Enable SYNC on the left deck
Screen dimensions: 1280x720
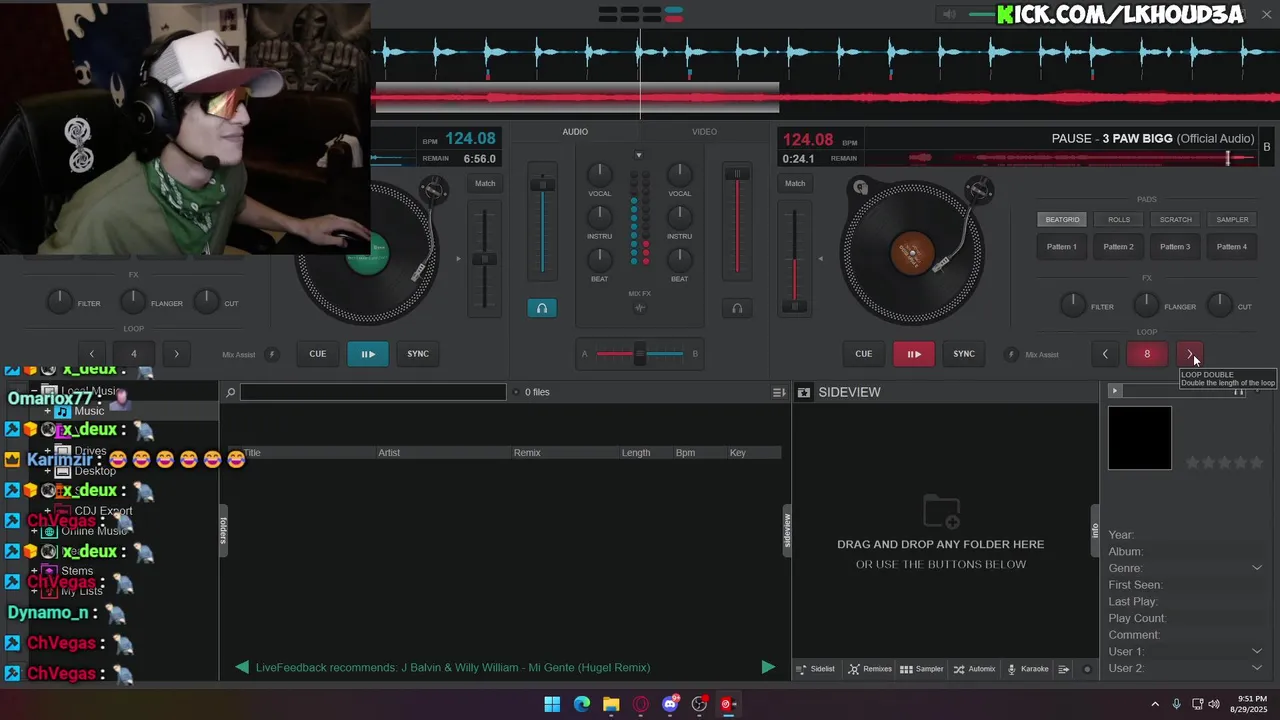[418, 354]
